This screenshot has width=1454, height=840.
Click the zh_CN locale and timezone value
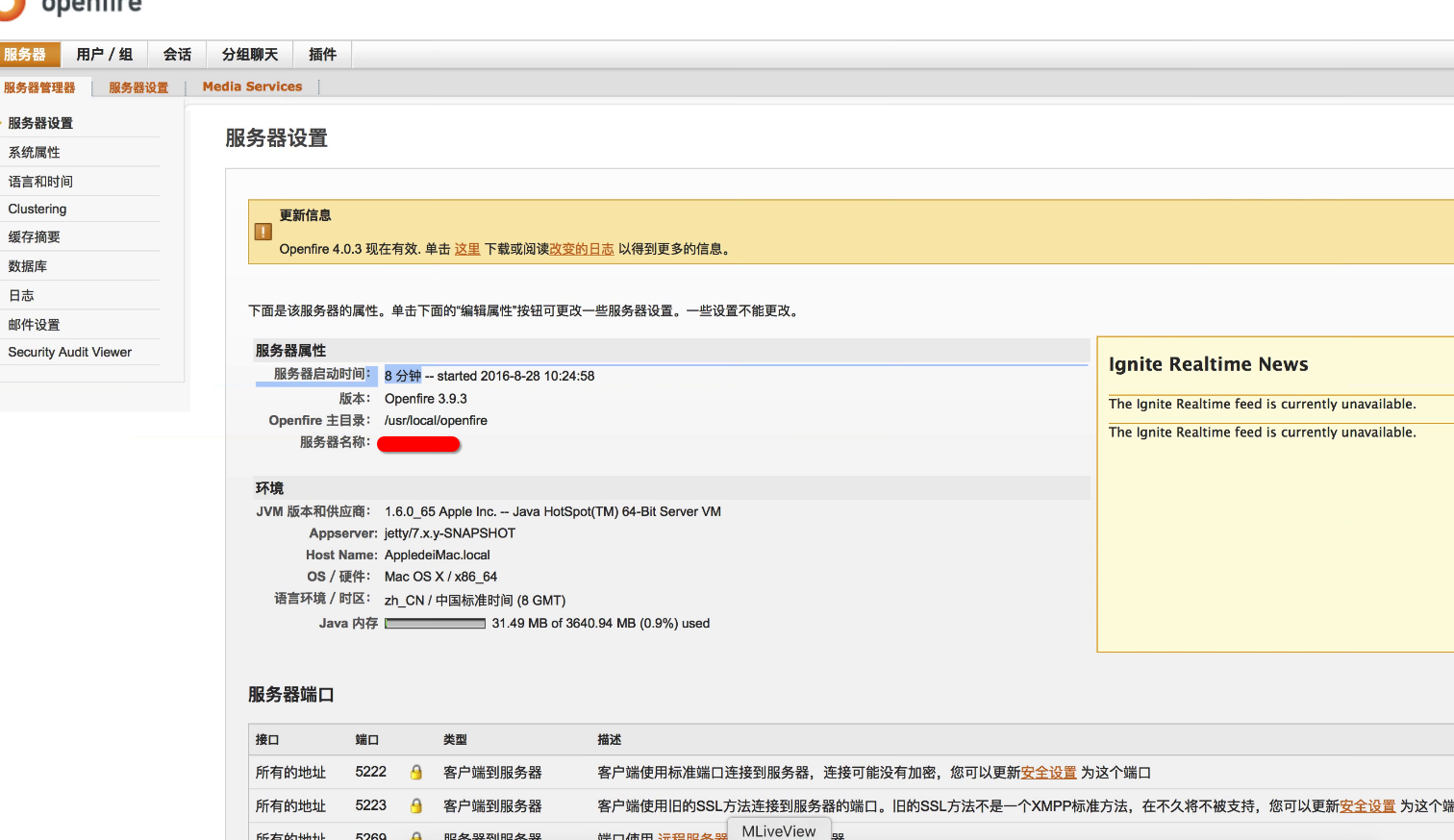point(475,601)
